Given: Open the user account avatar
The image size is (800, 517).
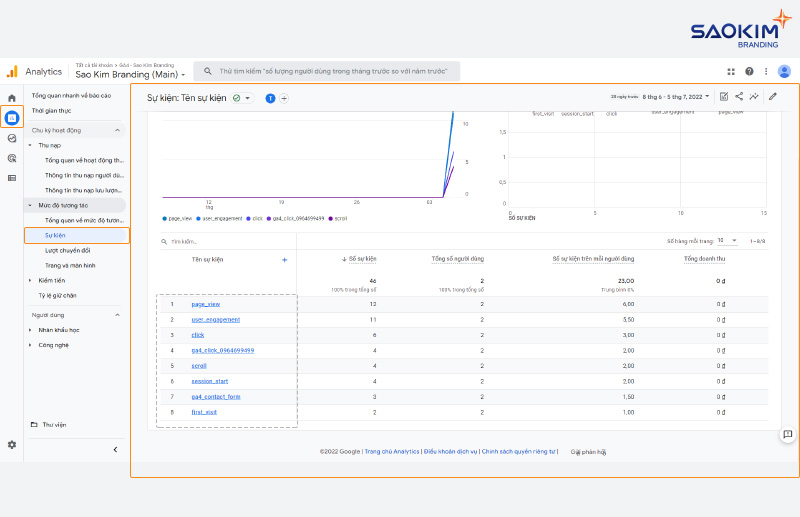Looking at the screenshot, I should coord(784,71).
